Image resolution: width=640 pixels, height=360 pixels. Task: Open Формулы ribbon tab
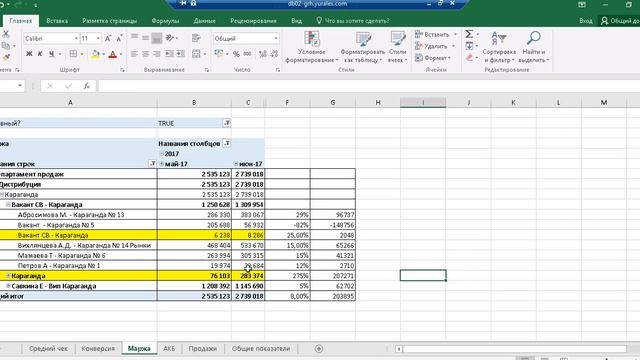pos(165,21)
